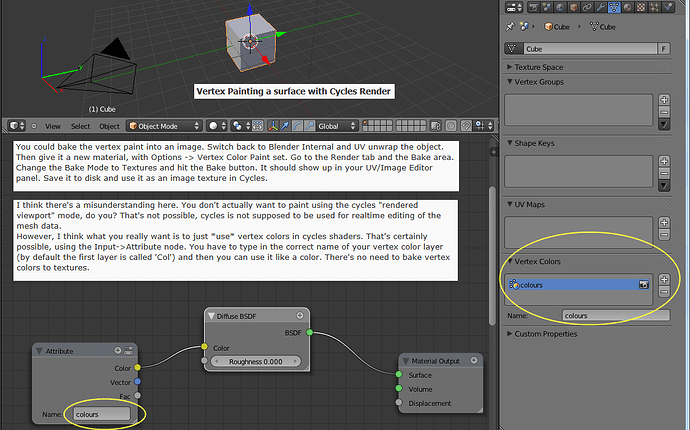Open the vertex group specials menu
Image resolution: width=690 pixels, height=430 pixels.
click(x=664, y=125)
